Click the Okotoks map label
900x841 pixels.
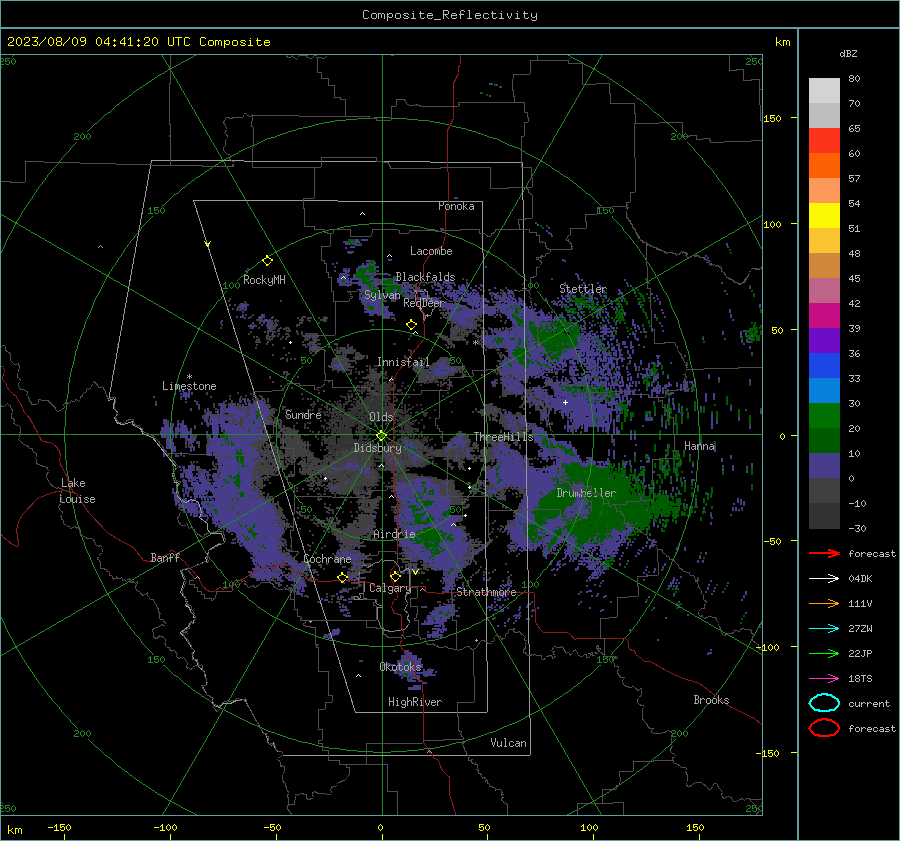401,666
